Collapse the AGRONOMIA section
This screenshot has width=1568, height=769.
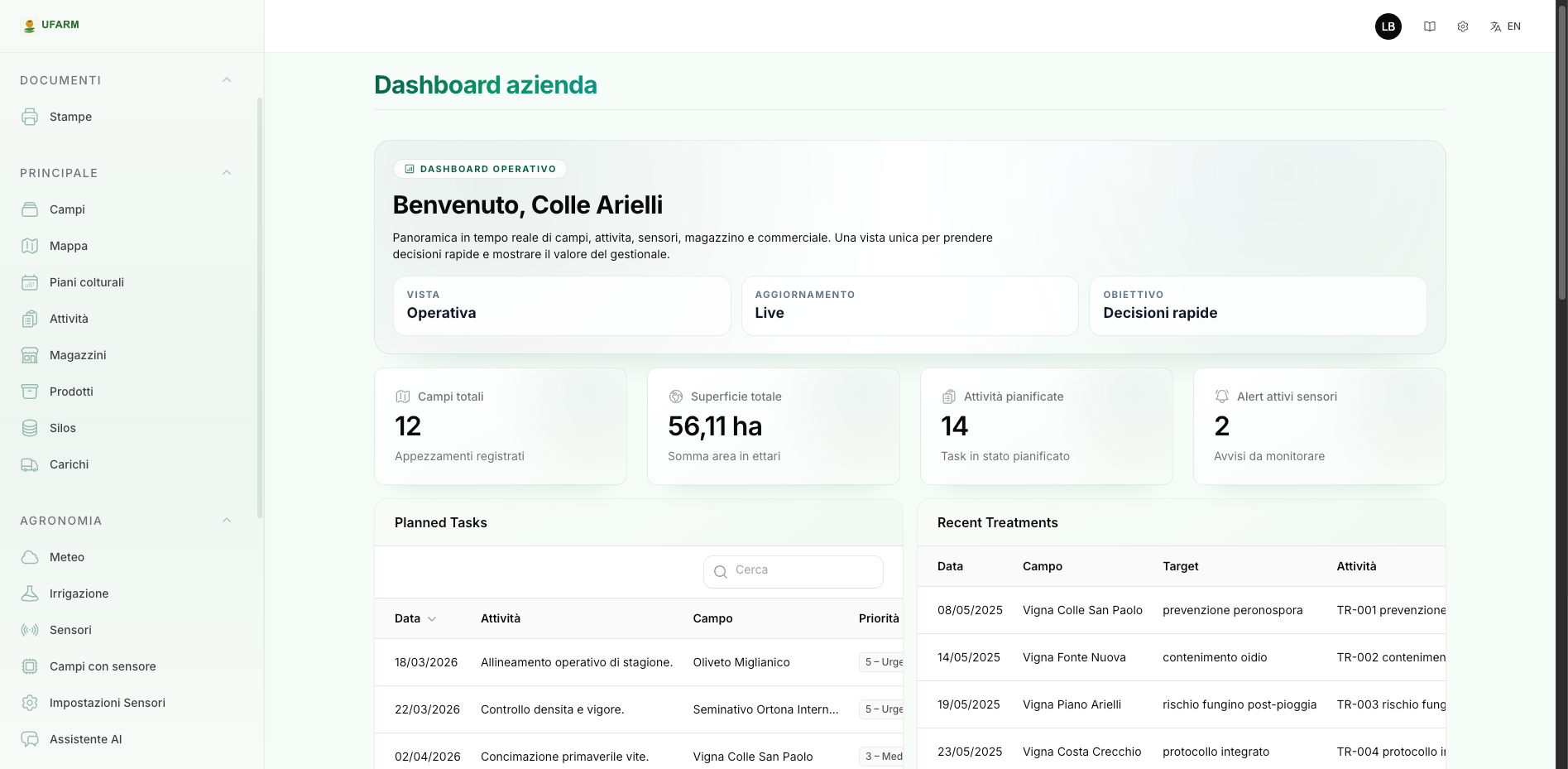coord(227,520)
